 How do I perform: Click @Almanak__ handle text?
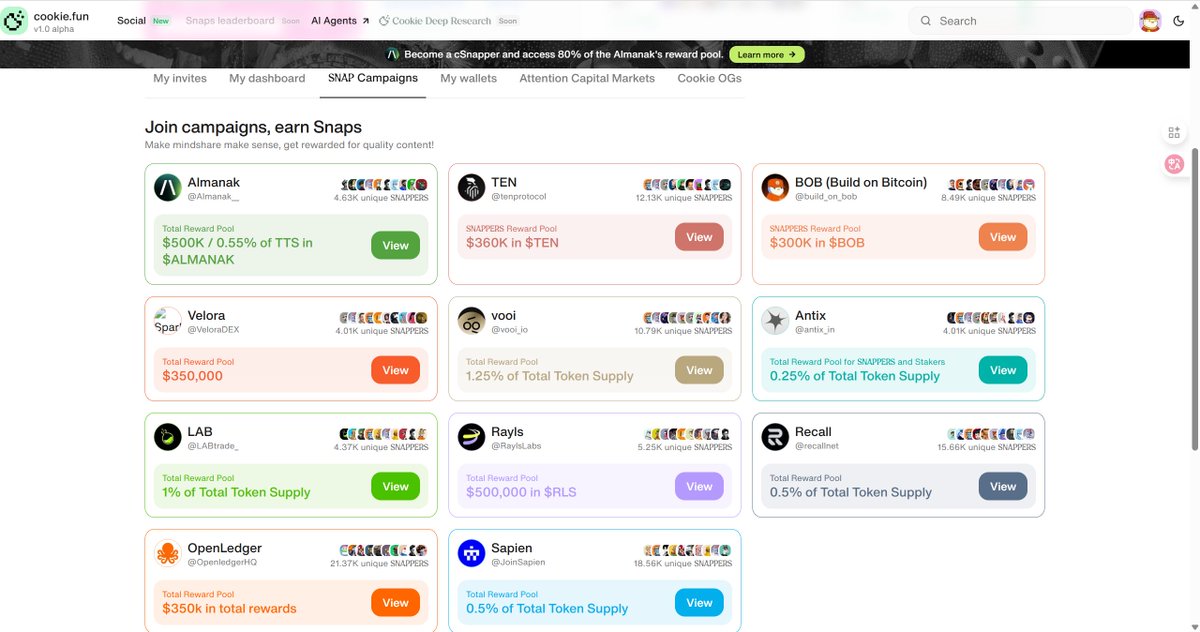213,197
